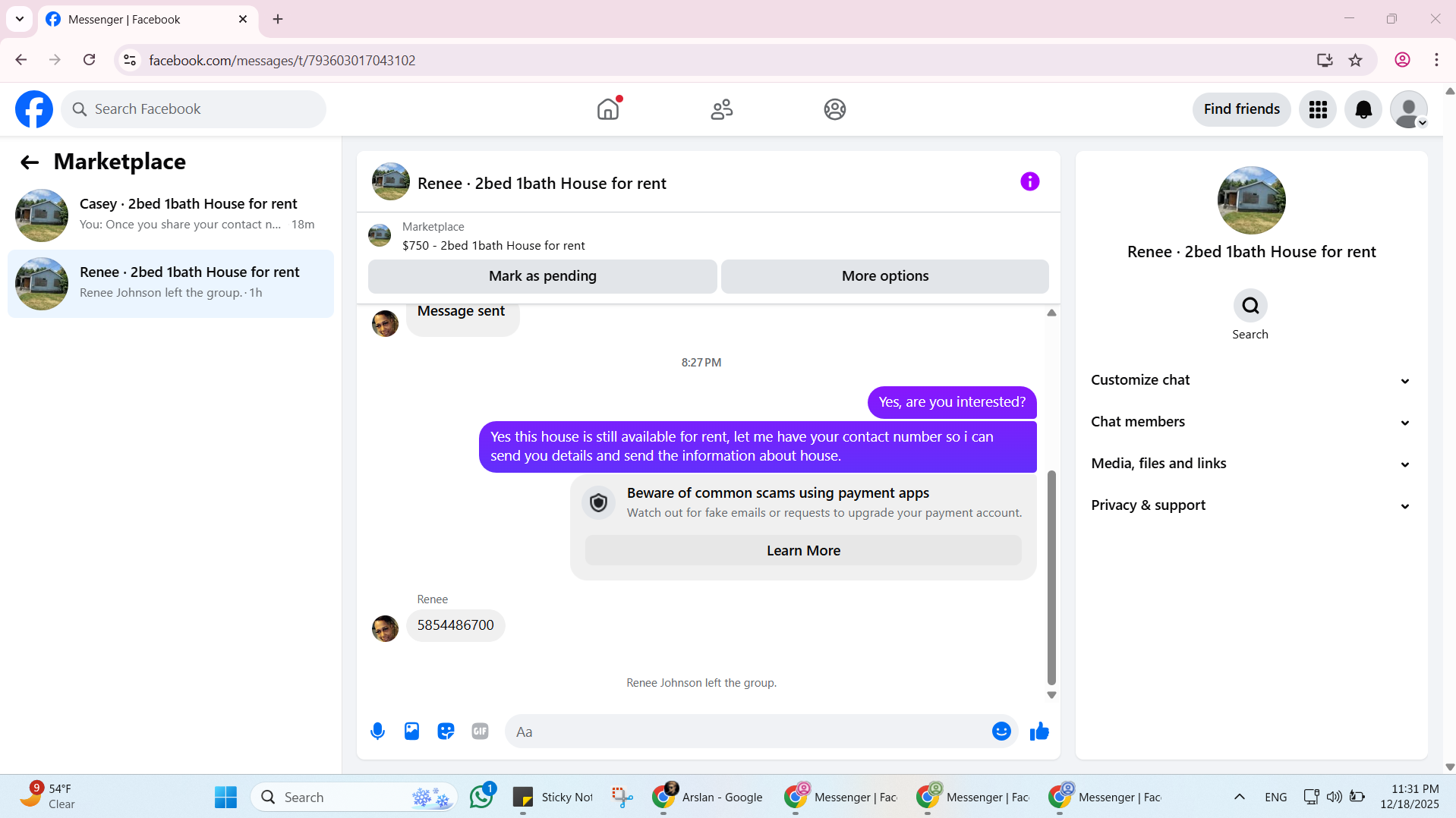
Task: Open Arslan - Google Chrome taskbar window
Action: point(708,797)
